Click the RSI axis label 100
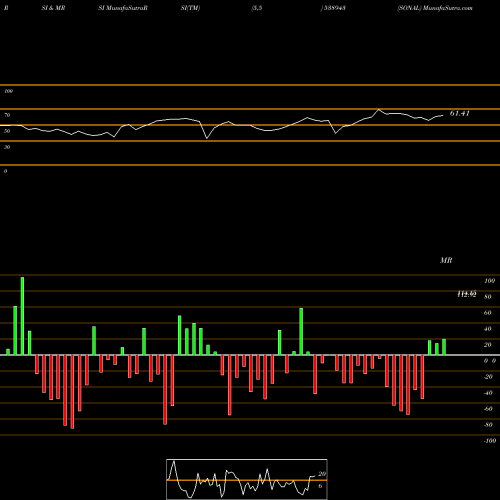Screen dimensions: 500x500 [x=8, y=91]
